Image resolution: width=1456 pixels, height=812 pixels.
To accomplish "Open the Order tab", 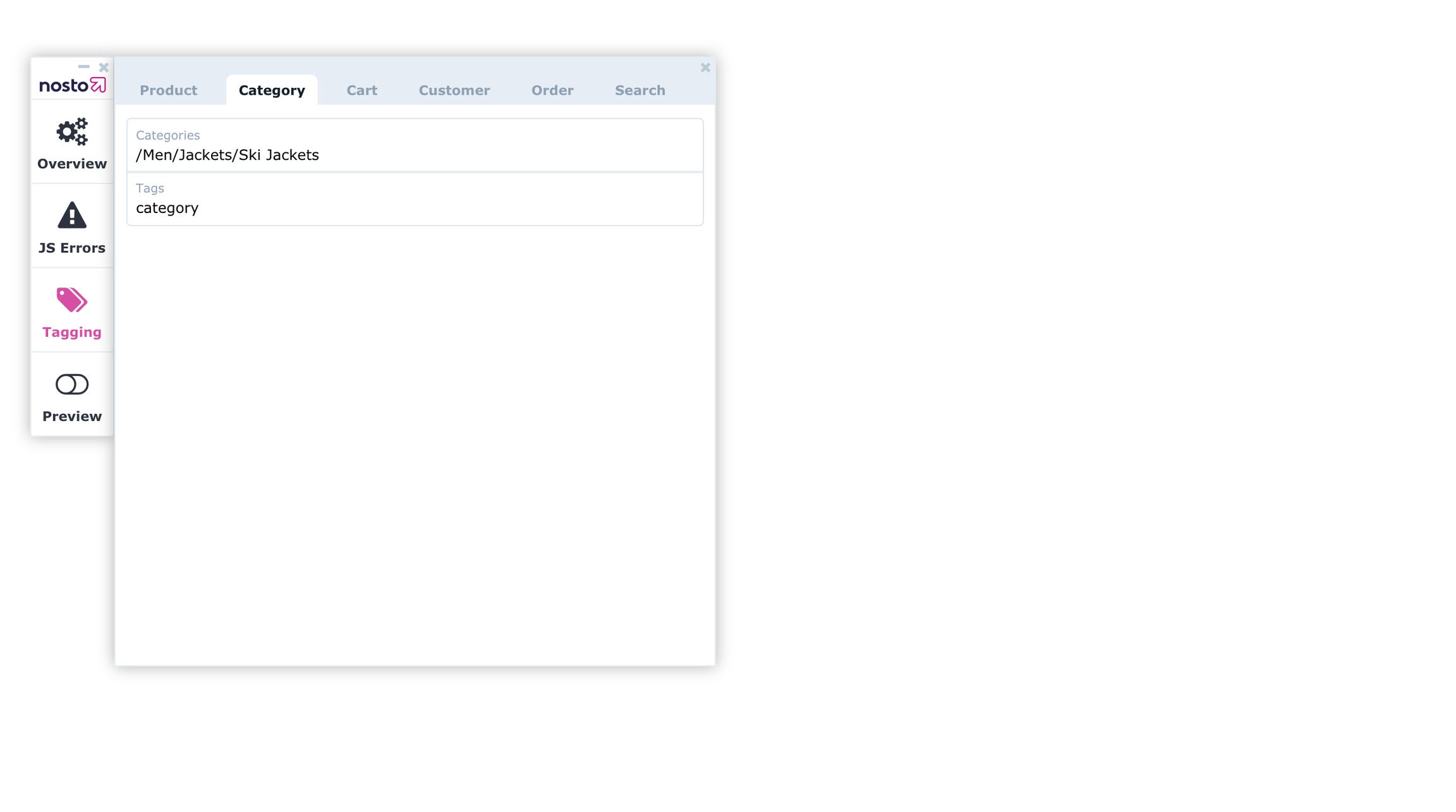I will coord(552,90).
